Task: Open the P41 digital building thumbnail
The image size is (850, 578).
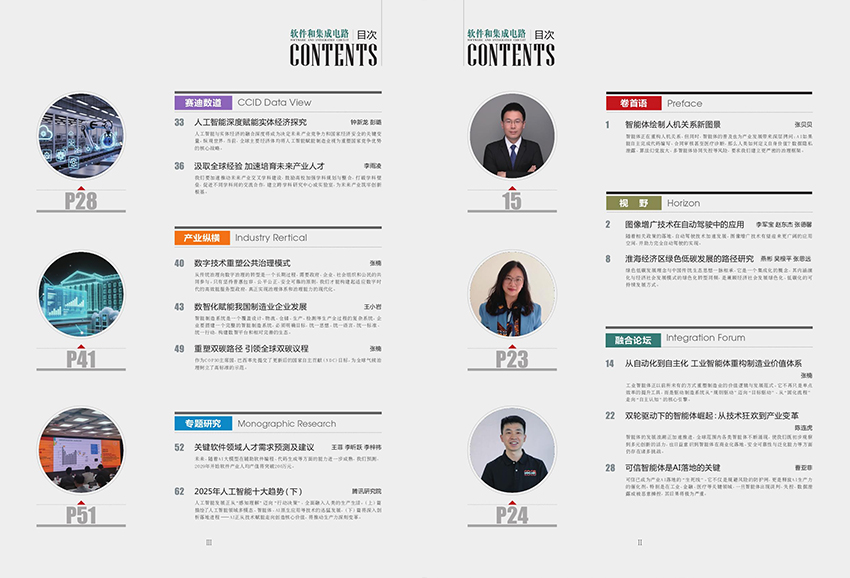Action: point(81,294)
